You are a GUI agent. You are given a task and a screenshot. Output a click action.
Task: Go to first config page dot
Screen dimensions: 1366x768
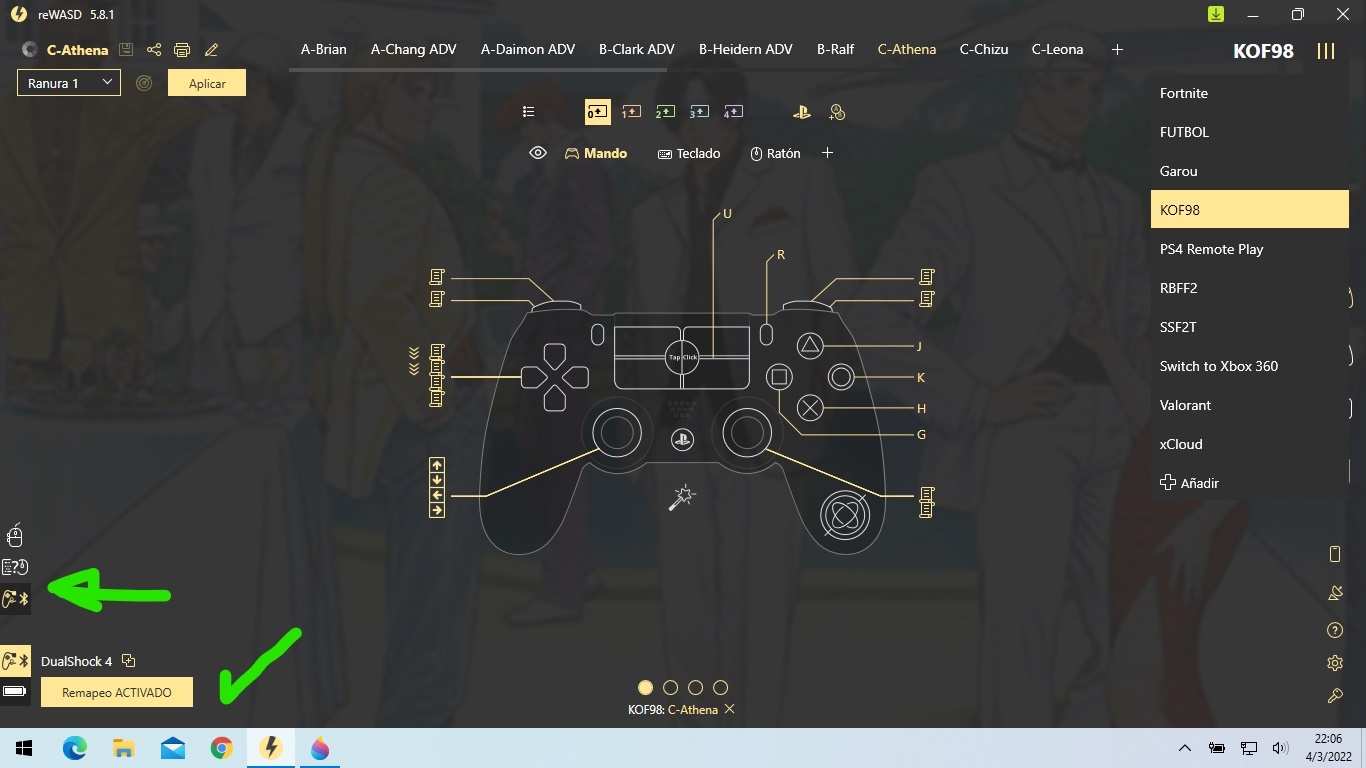pos(645,687)
